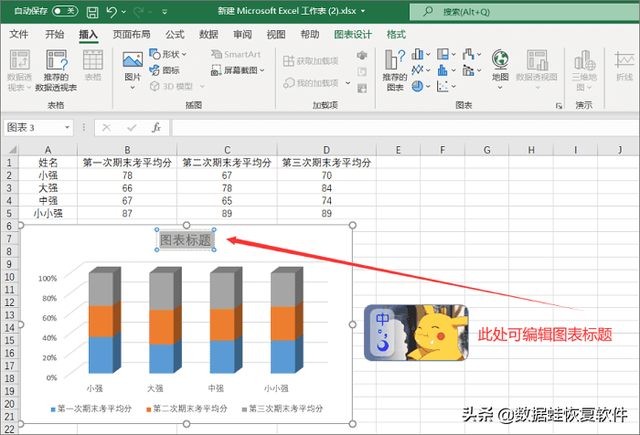Screen dimensions: 640x435
Task: Open the pie chart dropdown arrow
Action: coord(428,86)
